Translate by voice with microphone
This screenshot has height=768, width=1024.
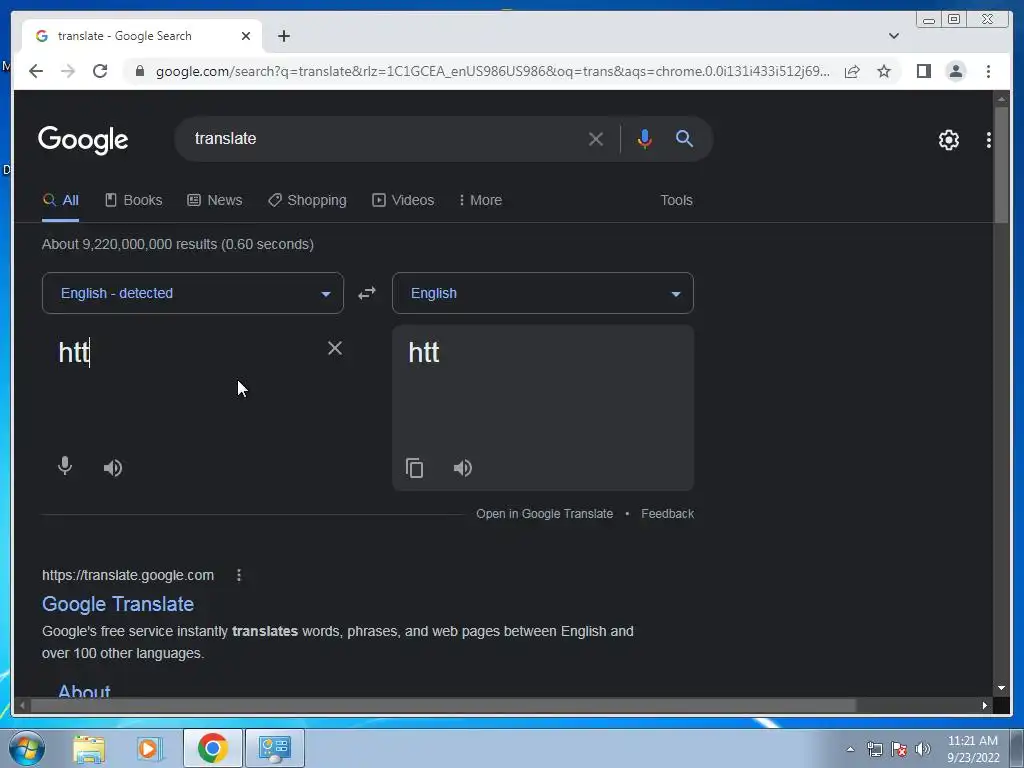[x=65, y=466]
